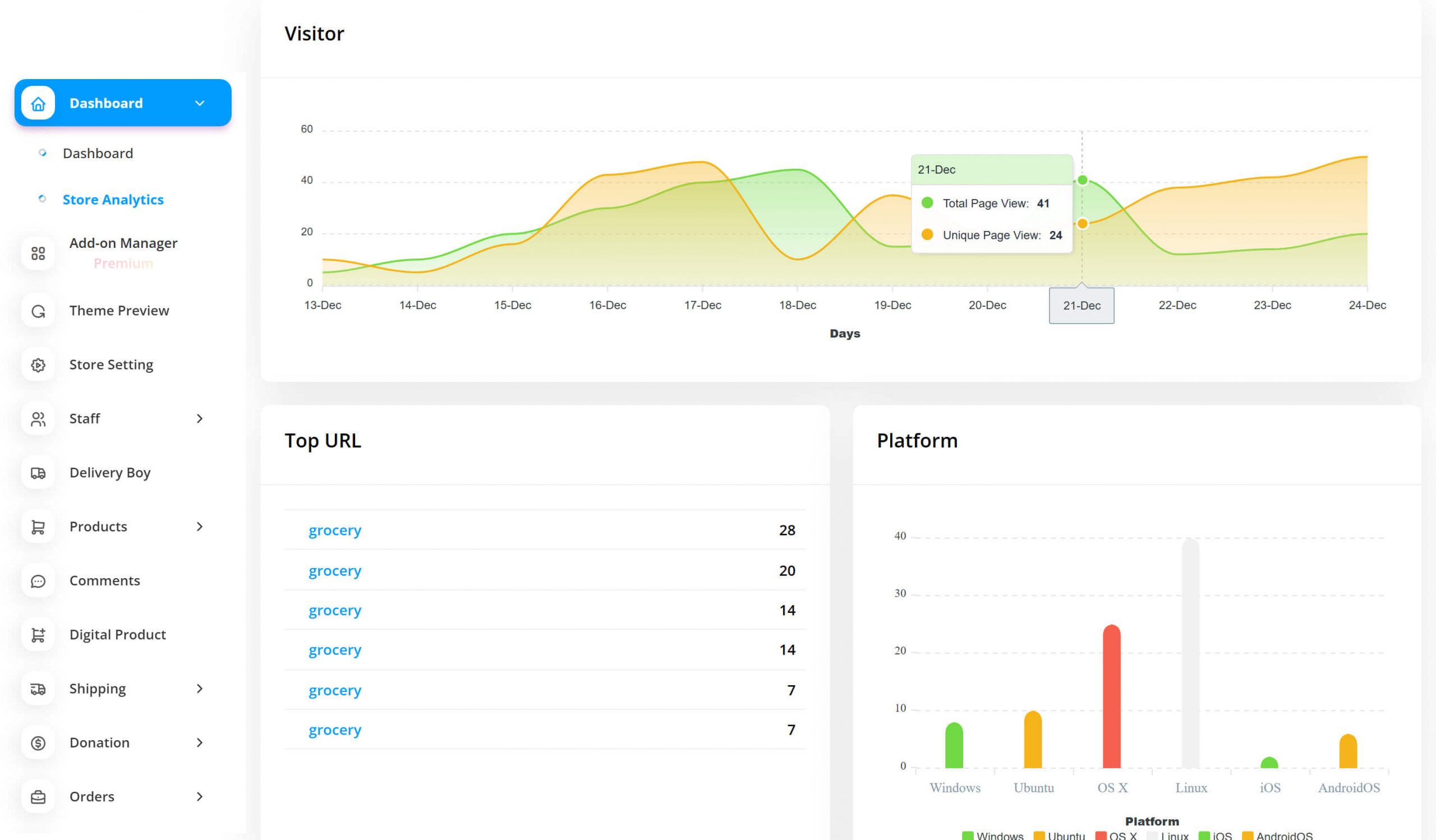Click the highlighted 21-Dec axis label
The height and width of the screenshot is (840, 1436).
coord(1081,306)
